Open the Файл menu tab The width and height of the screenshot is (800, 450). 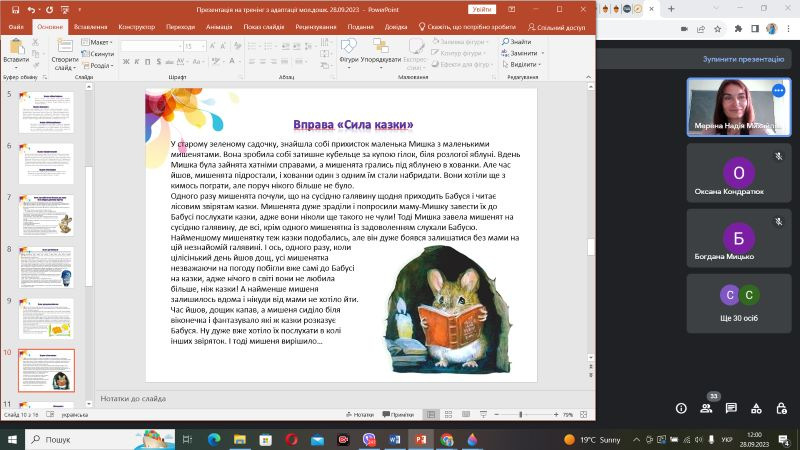[x=16, y=27]
